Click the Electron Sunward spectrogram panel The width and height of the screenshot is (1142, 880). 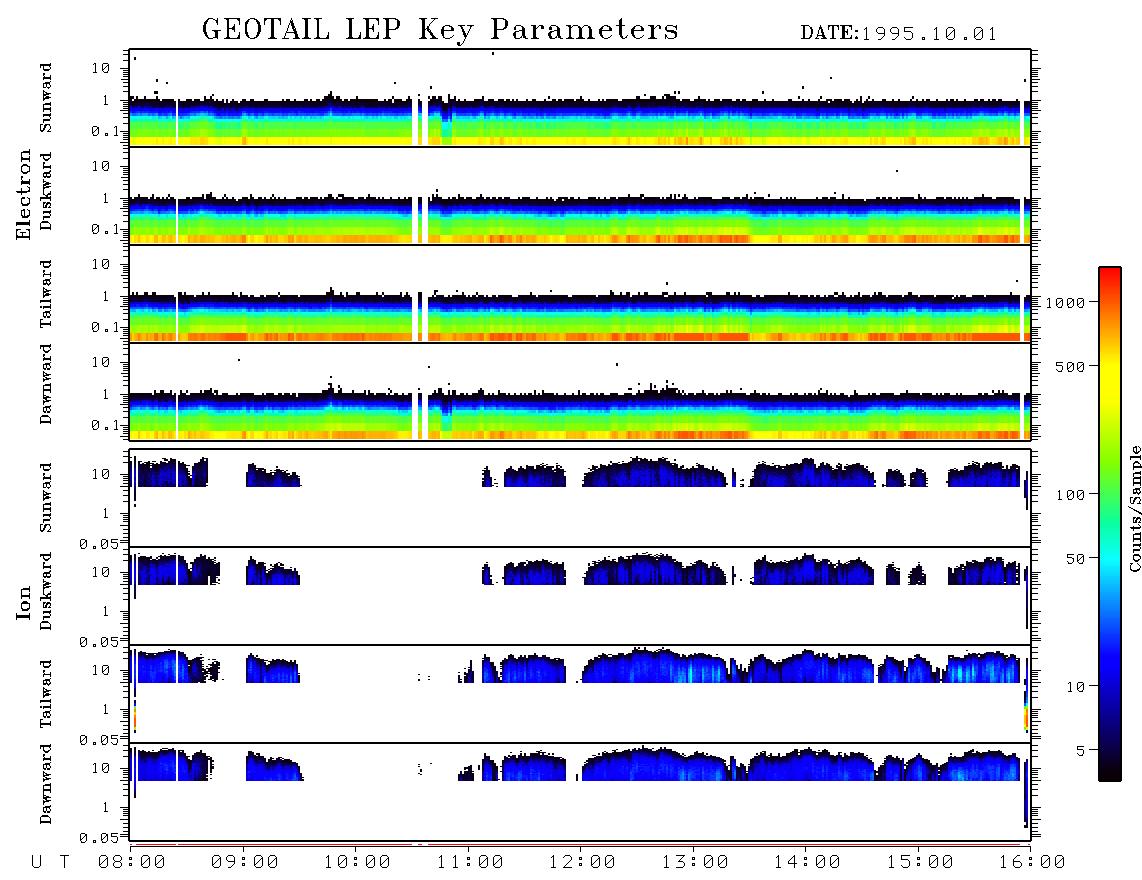point(580,98)
